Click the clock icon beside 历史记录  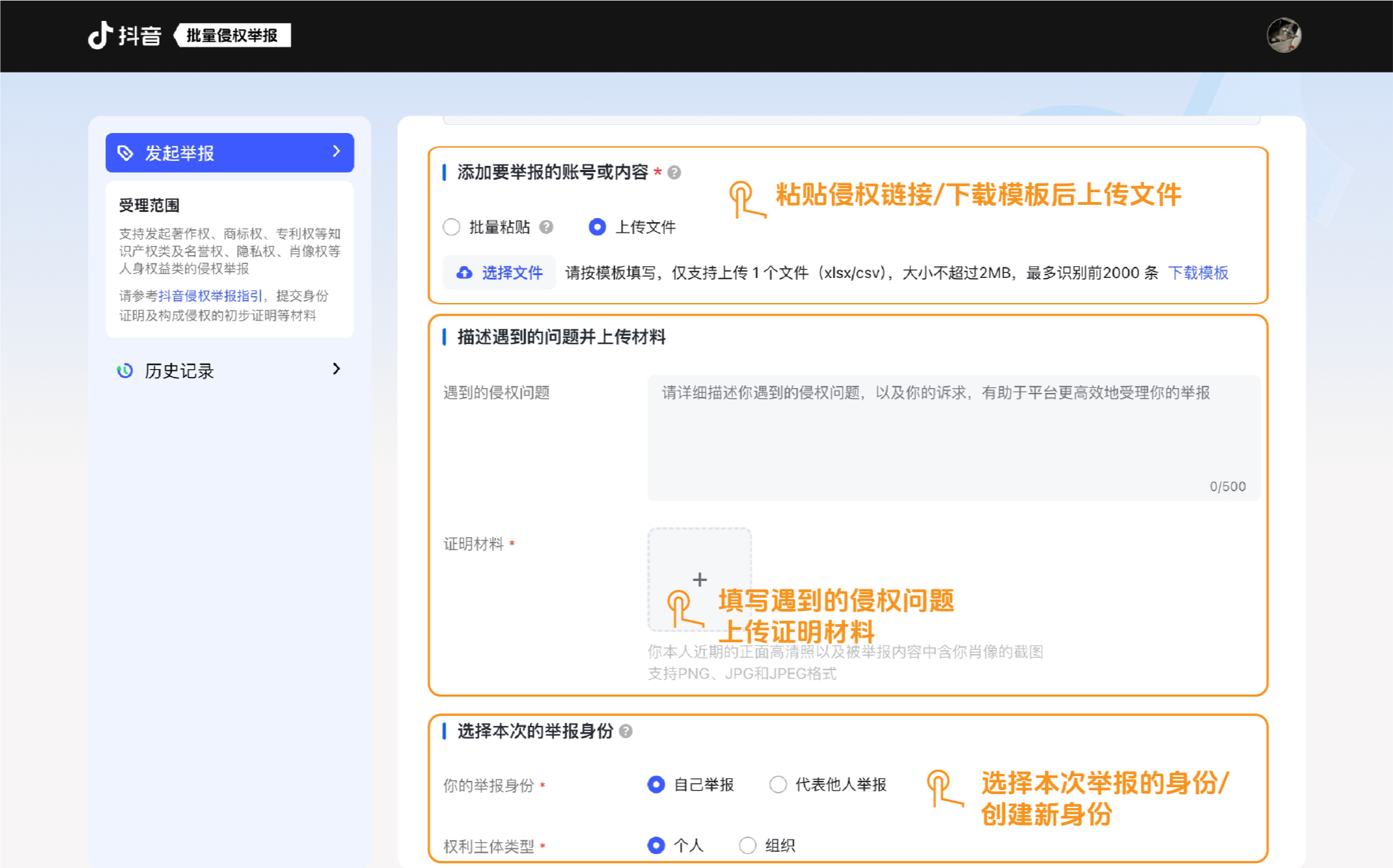125,371
